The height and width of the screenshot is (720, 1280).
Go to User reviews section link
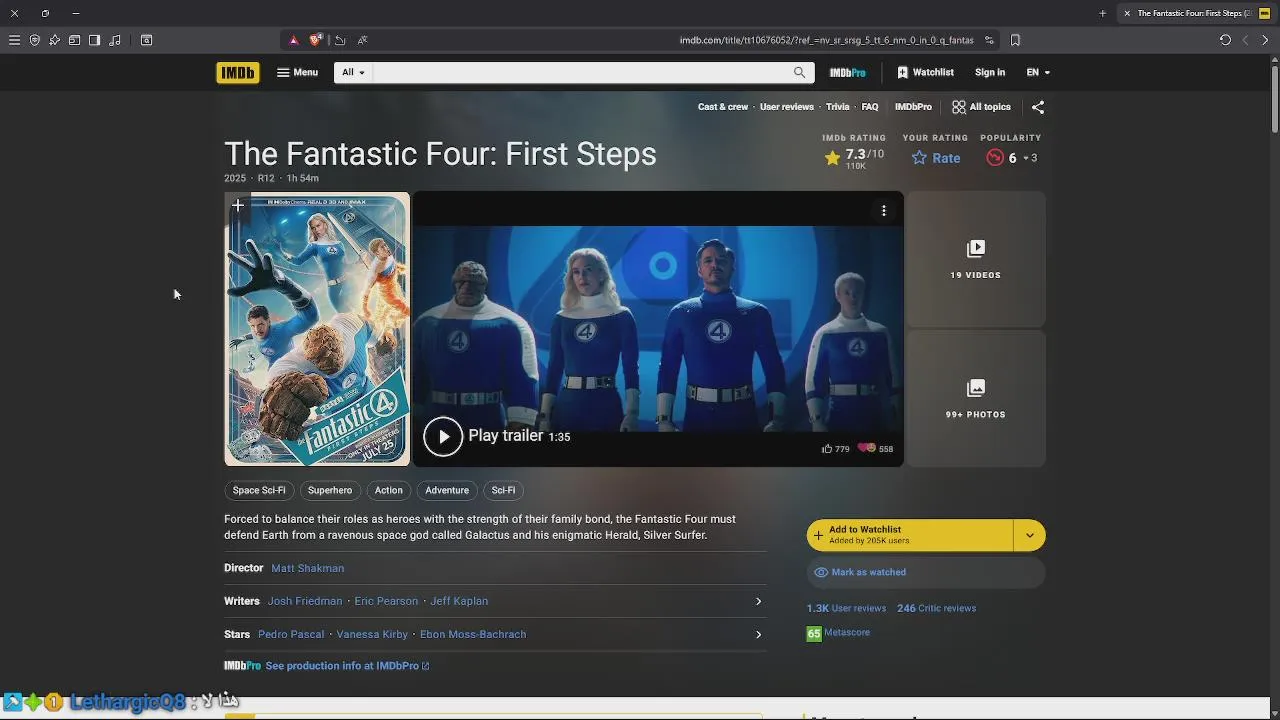(x=787, y=107)
